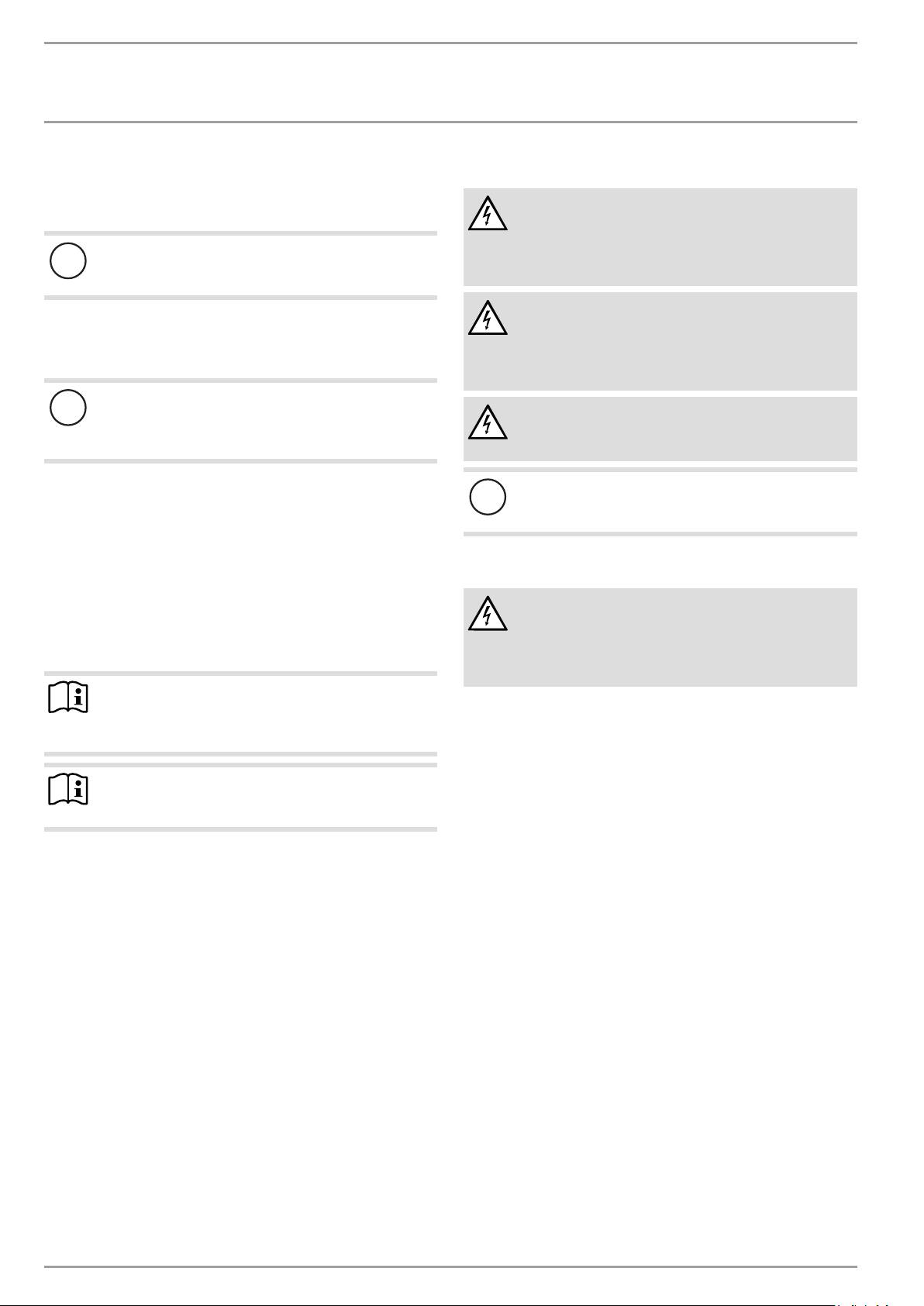
Task: Click inside the shortest gray warning box
Action: pos(674,429)
